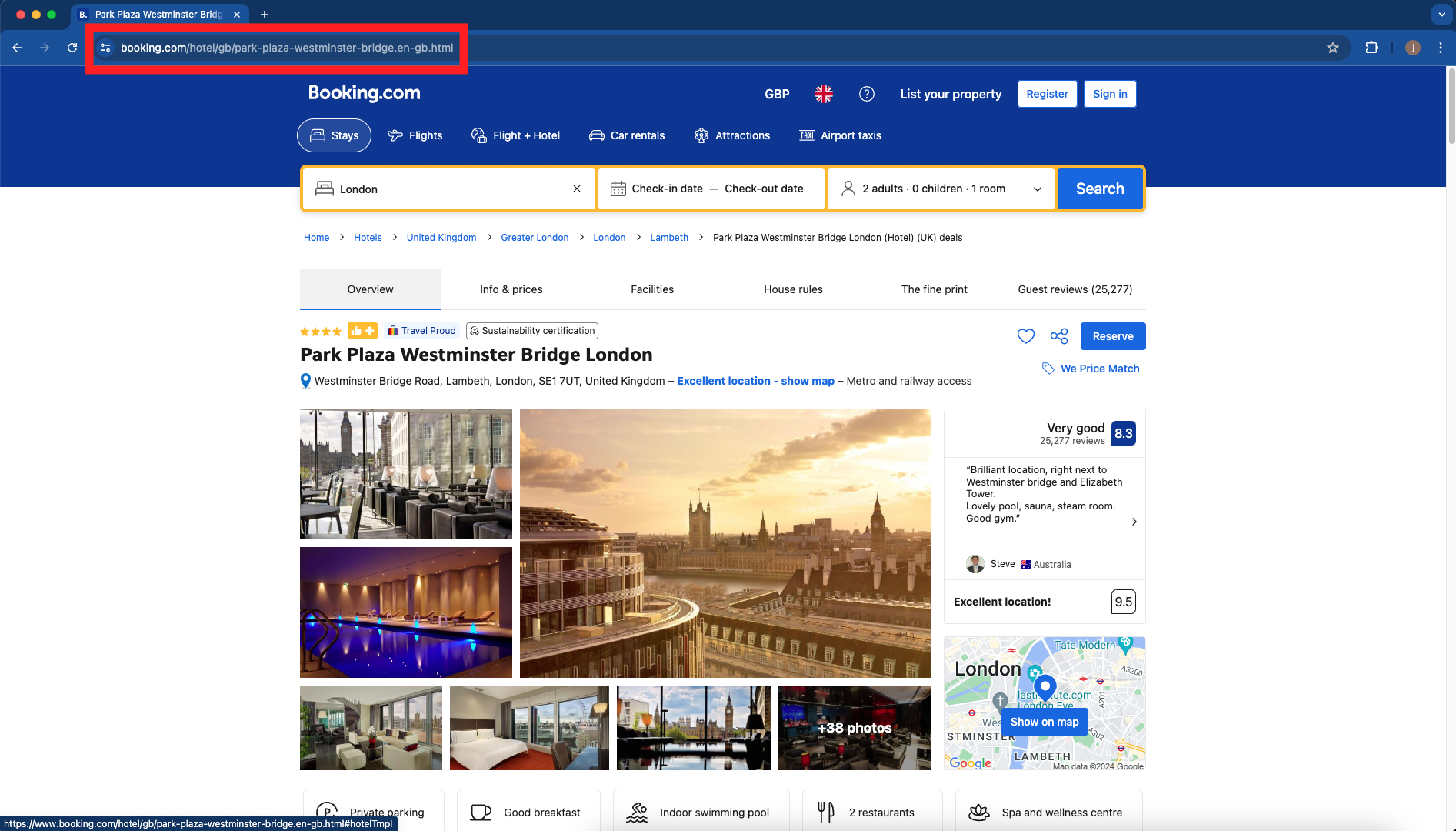Go to Hotels breadcrumb
The height and width of the screenshot is (831, 1456).
point(368,238)
